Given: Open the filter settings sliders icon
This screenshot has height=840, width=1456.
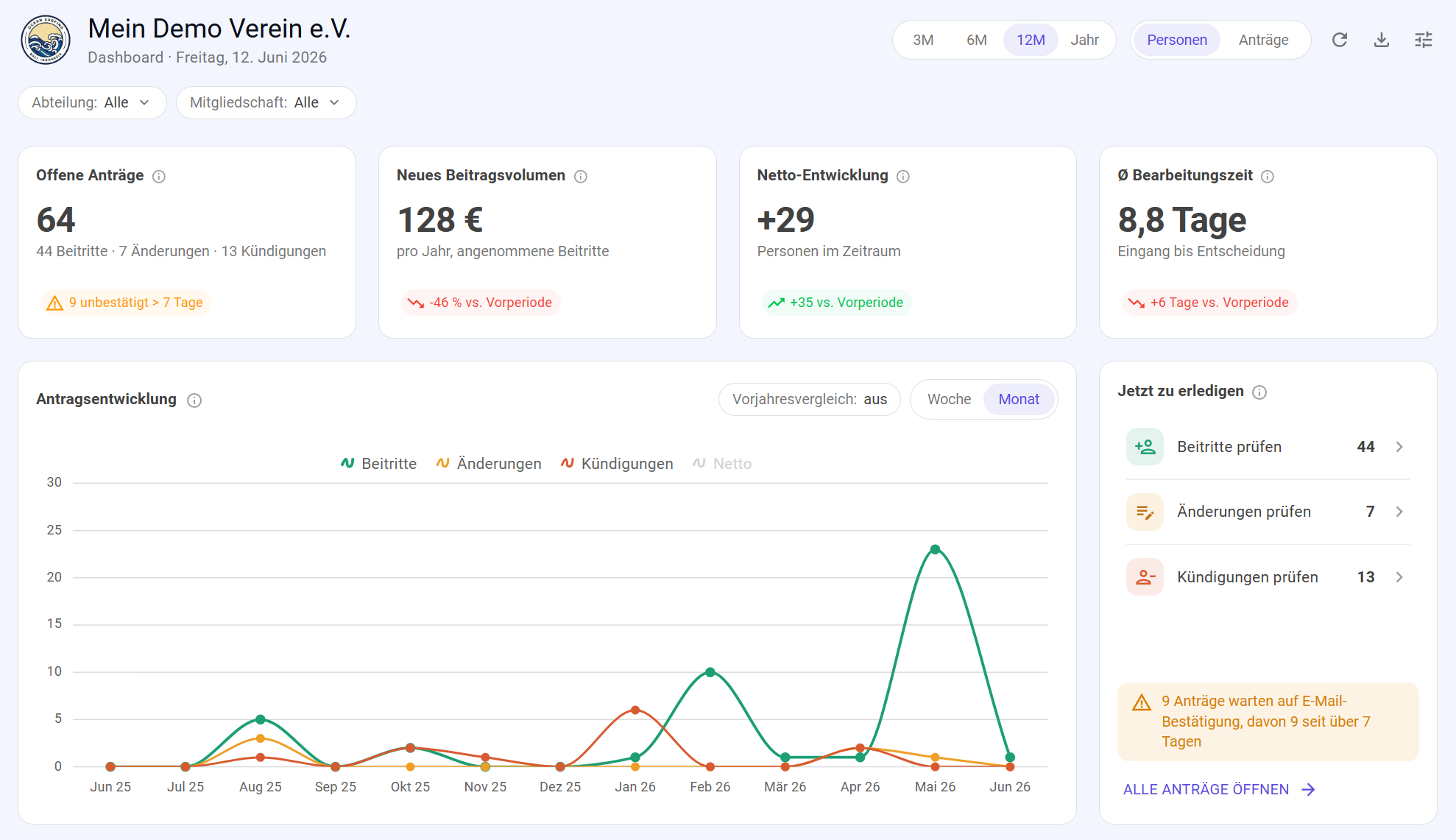Looking at the screenshot, I should 1424,40.
